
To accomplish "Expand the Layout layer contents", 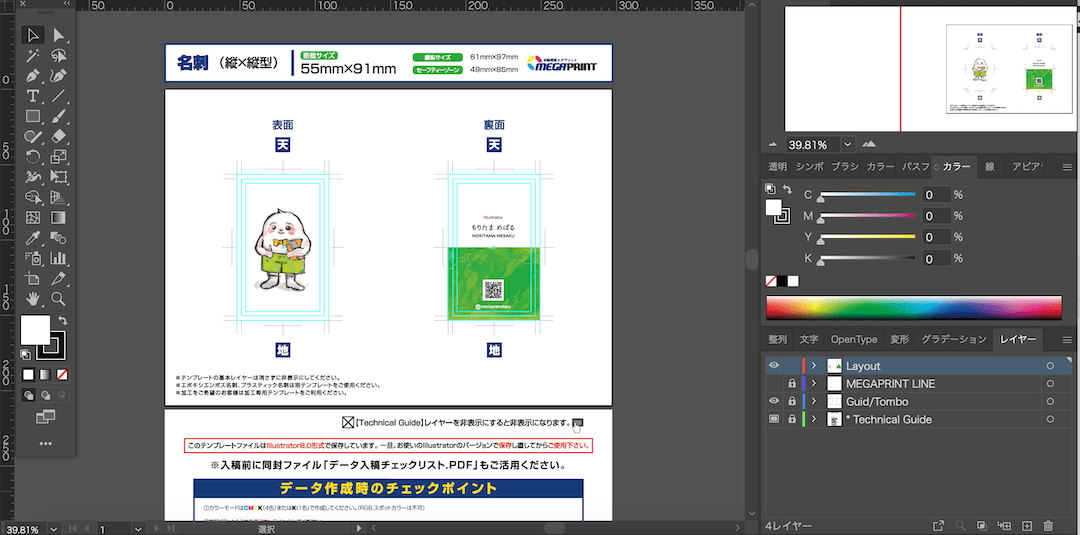I will pyautogui.click(x=814, y=366).
